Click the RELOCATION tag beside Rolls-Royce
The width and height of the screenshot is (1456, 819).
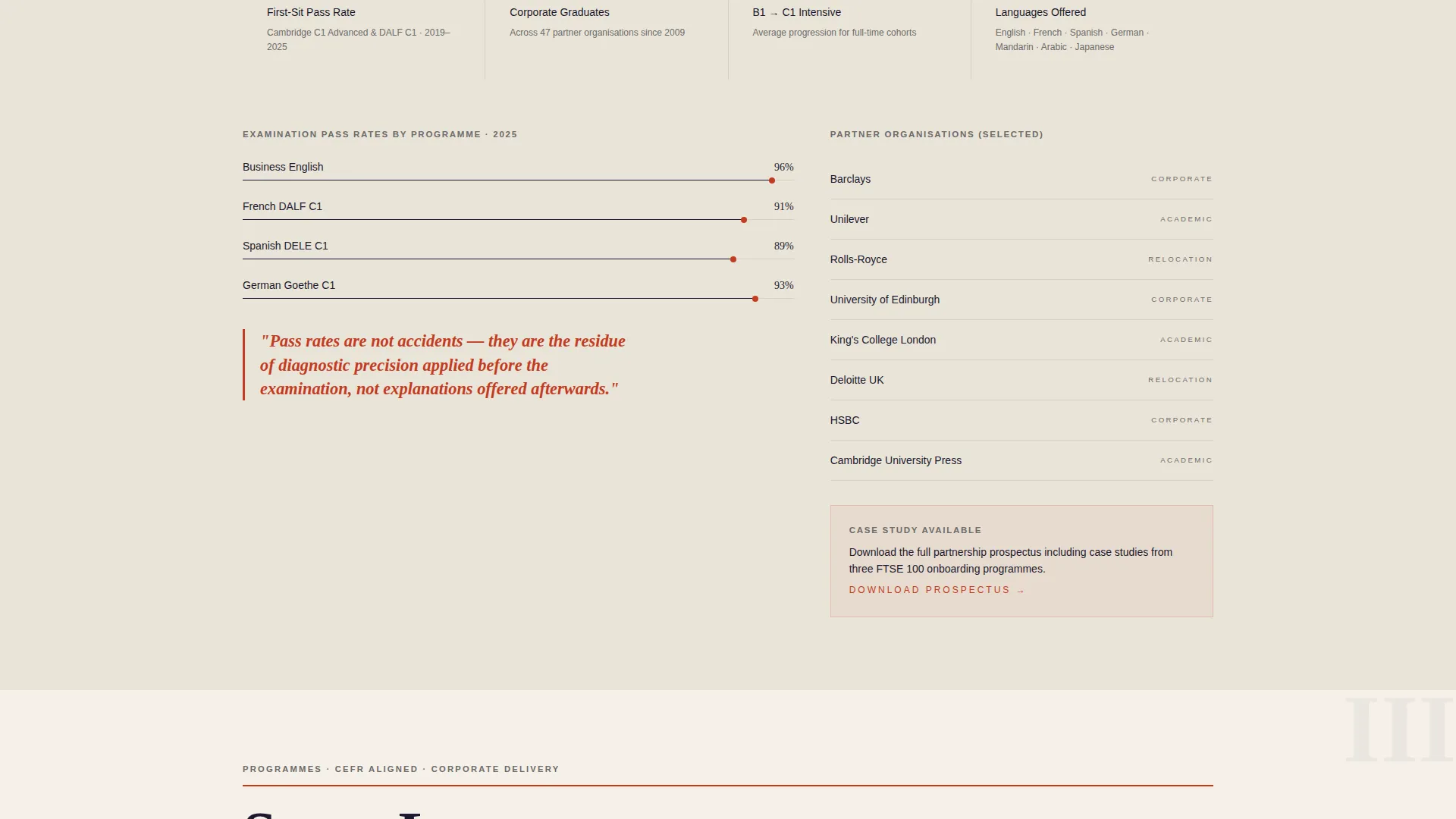[1180, 259]
